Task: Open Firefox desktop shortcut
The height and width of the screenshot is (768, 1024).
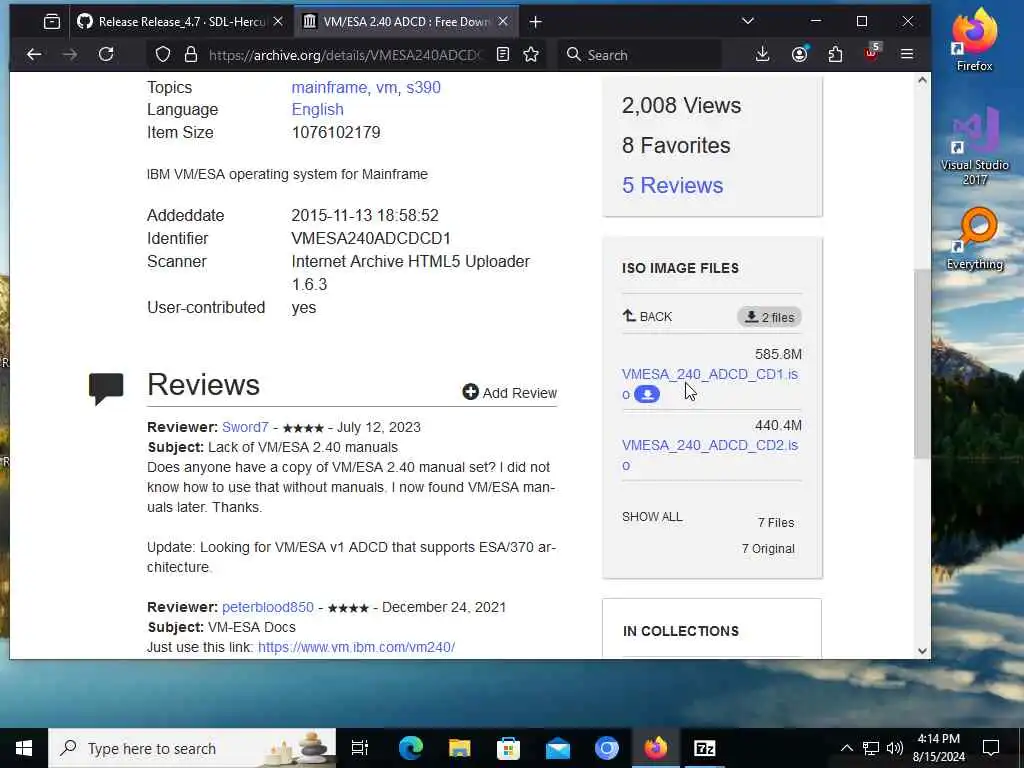Action: point(974,39)
